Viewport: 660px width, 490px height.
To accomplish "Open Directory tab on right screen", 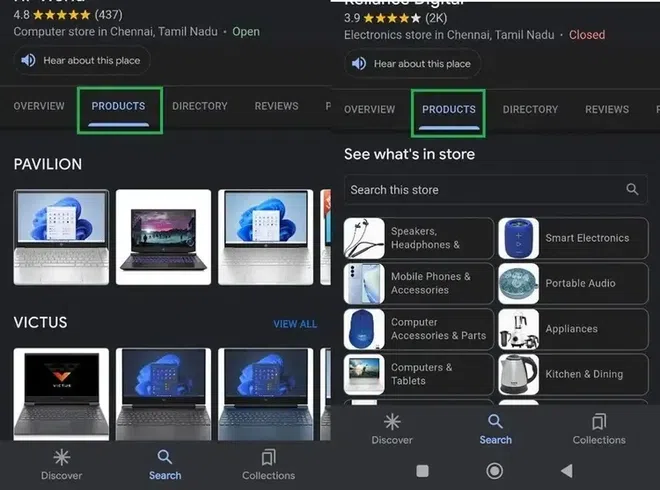I will (x=530, y=109).
